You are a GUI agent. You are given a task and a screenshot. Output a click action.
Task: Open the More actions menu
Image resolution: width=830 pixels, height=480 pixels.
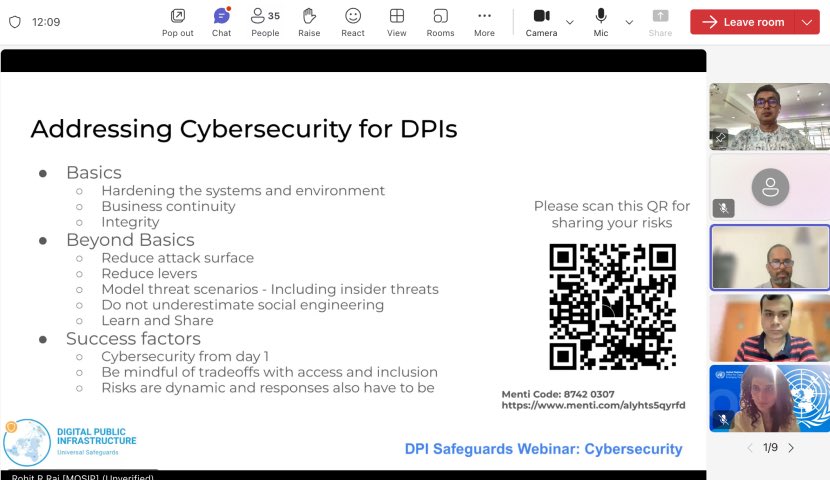pos(484,22)
